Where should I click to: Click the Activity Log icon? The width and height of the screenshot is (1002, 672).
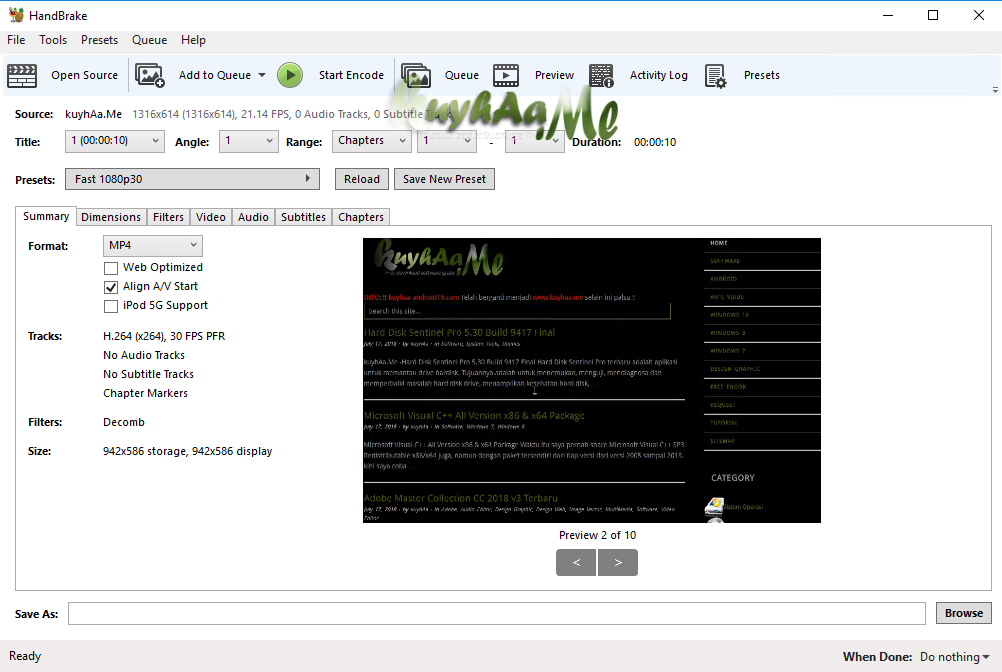[601, 75]
